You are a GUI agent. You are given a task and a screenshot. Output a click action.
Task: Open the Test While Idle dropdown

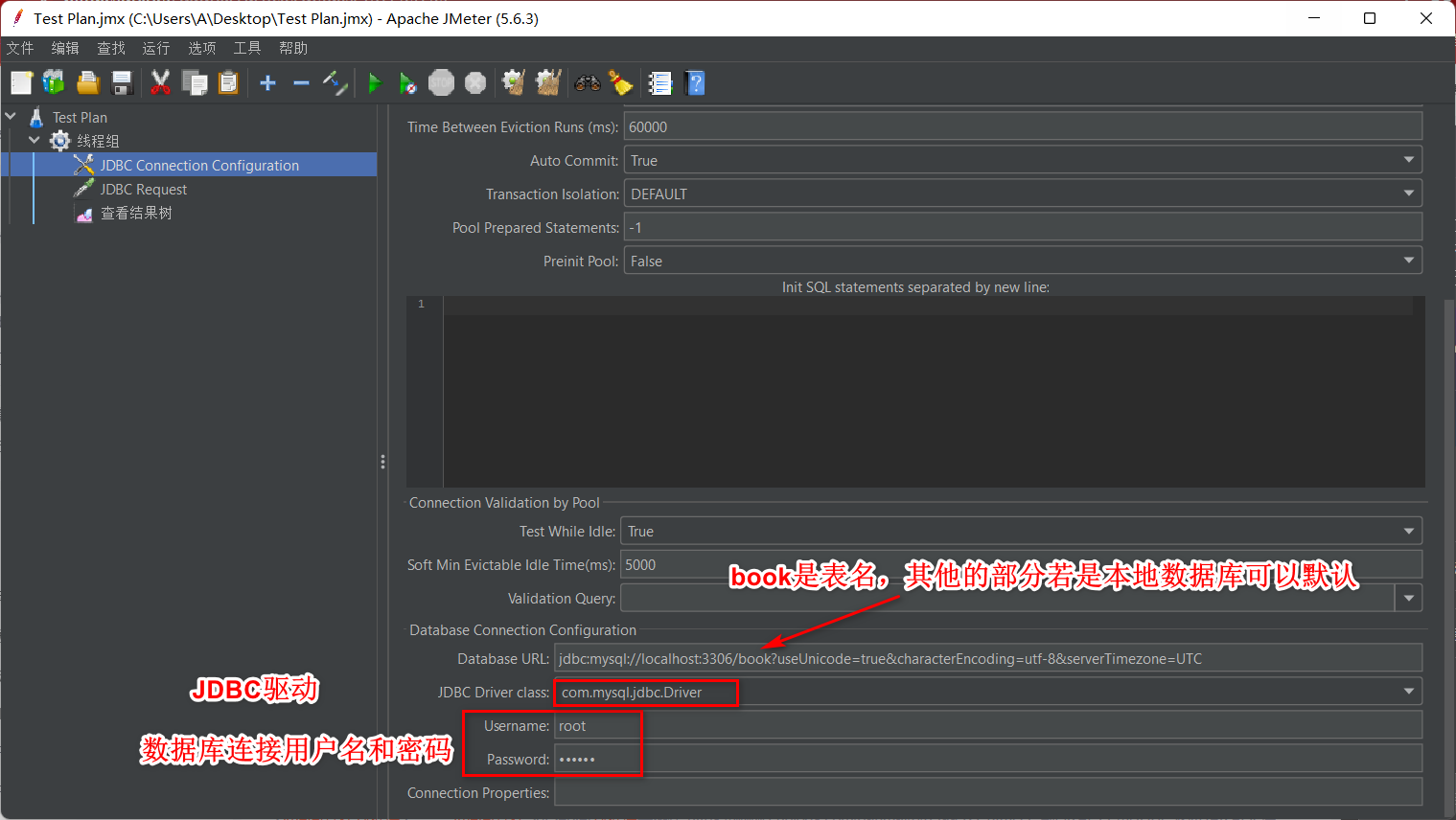[x=1021, y=531]
